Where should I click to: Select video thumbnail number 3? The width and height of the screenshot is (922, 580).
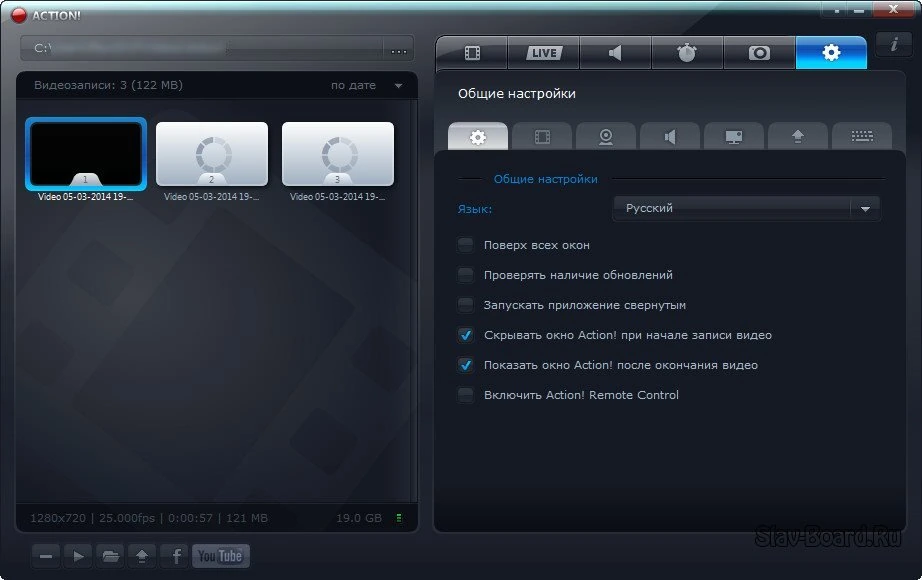[338, 154]
